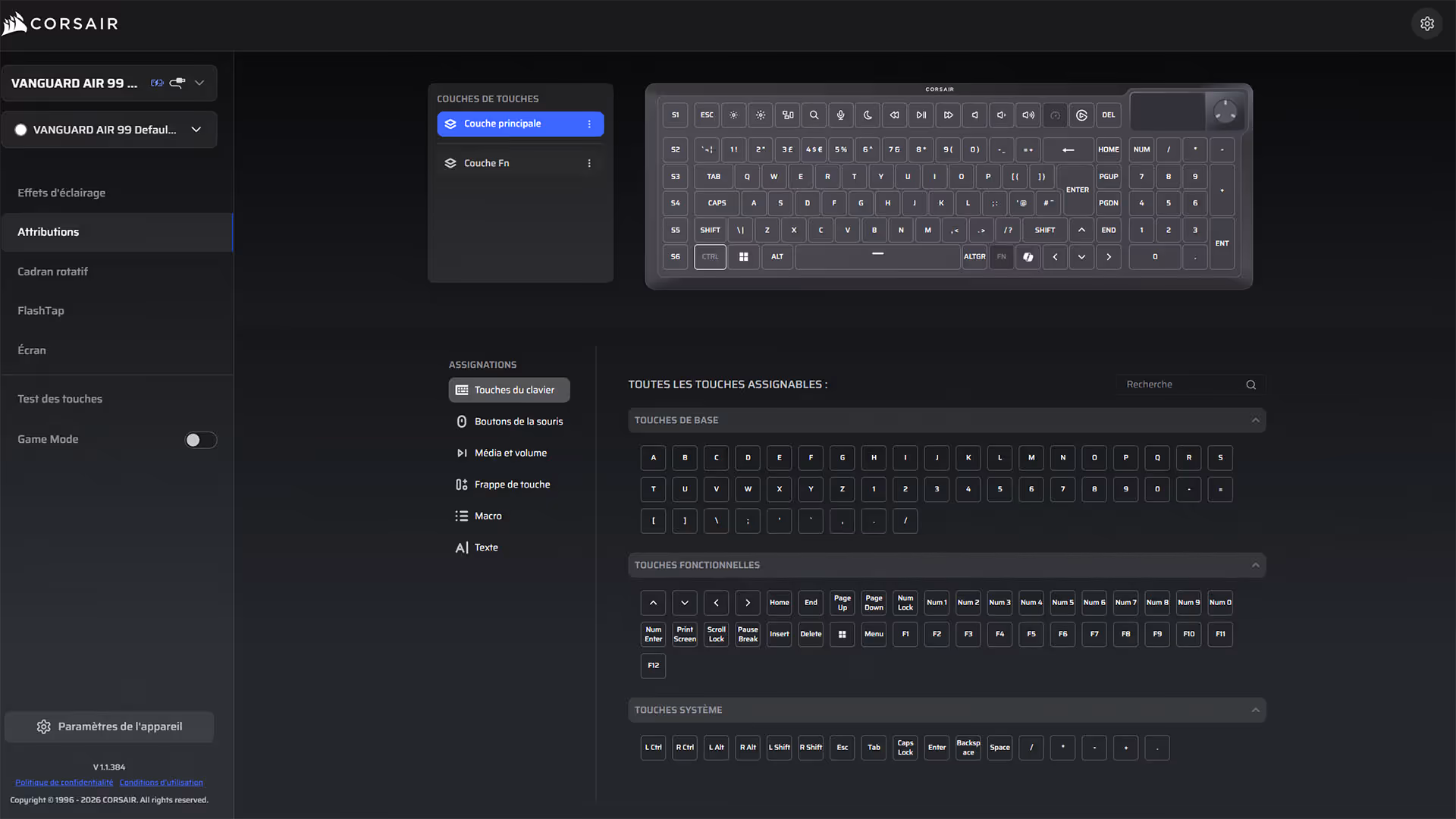The height and width of the screenshot is (819, 1456).
Task: Switch to Frappe de touche assignments
Action: 509,485
